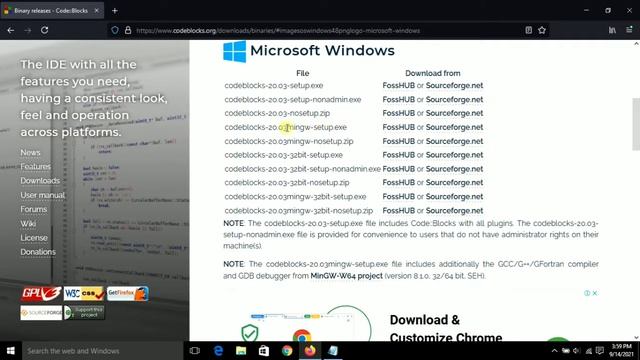Click FossHUB for codeblocks-20.03mingw-nosetup.zip

[398, 141]
